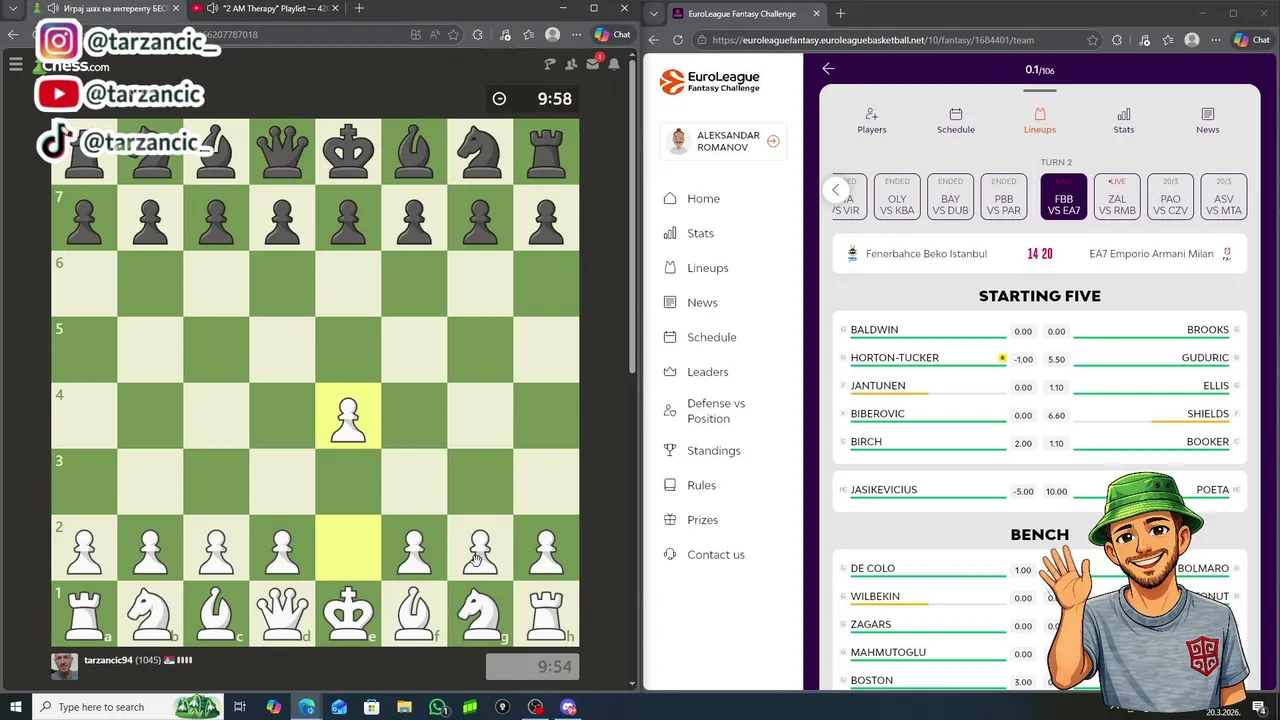Open browser settings ellipsis in EuroLeague window
The width and height of the screenshot is (1280, 720).
[1217, 40]
